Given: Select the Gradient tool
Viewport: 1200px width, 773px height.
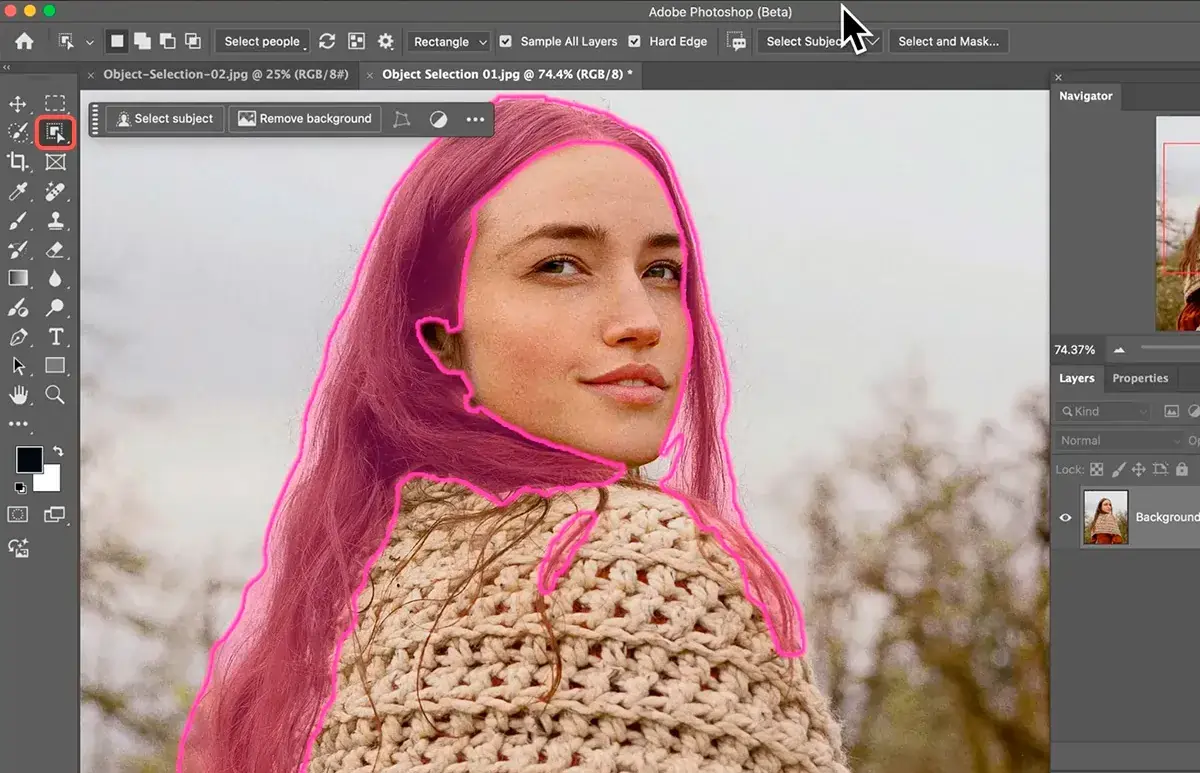Looking at the screenshot, I should [x=18, y=278].
